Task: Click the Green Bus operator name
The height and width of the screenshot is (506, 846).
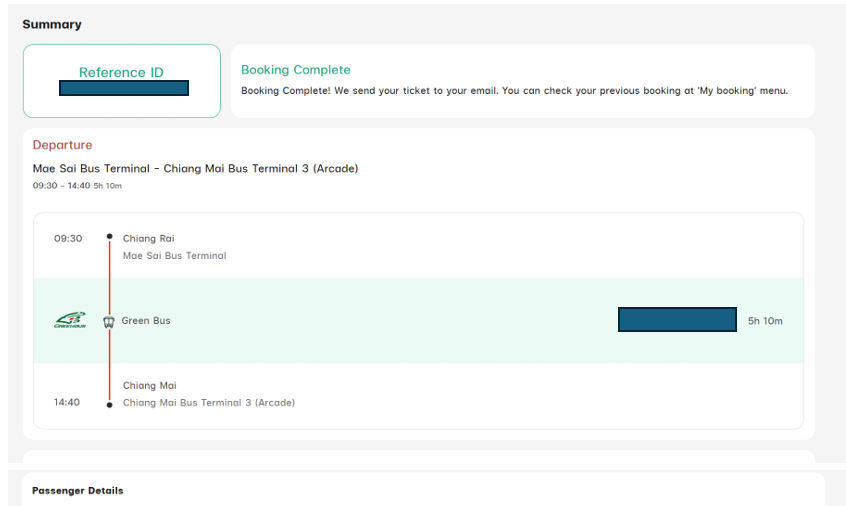Action: pos(146,320)
